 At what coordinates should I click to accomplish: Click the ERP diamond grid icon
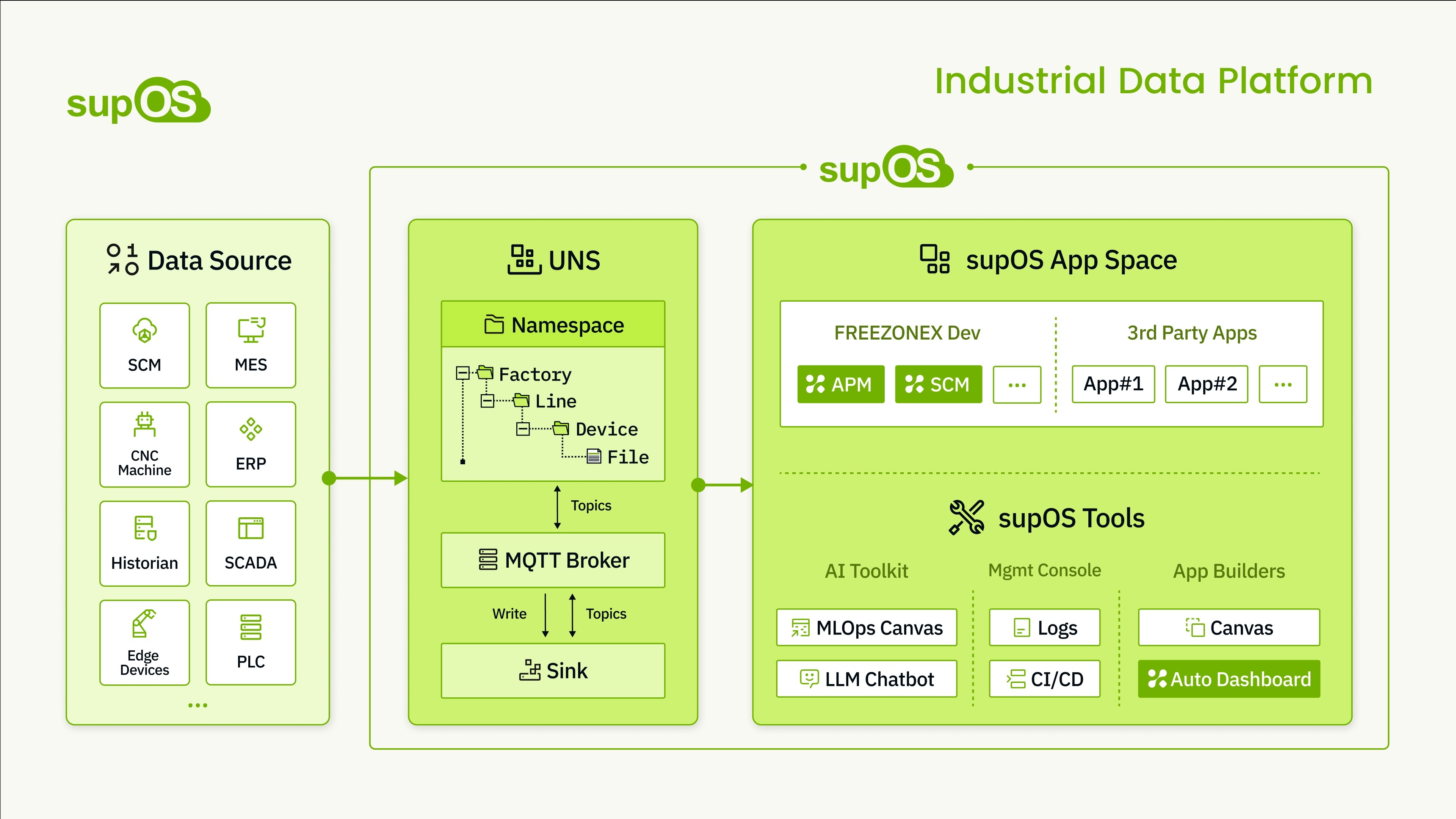[251, 429]
